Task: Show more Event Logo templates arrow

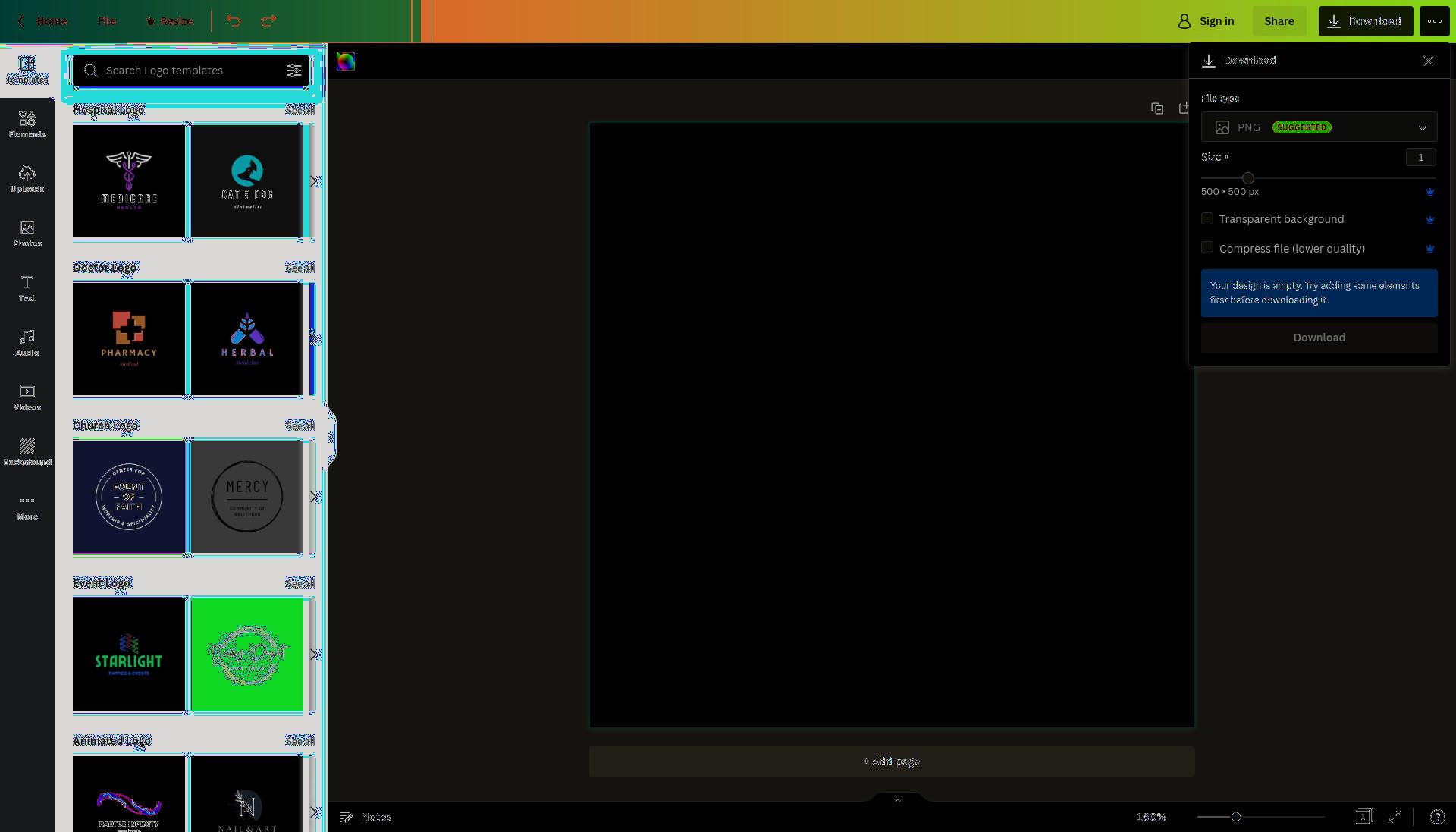Action: (315, 655)
